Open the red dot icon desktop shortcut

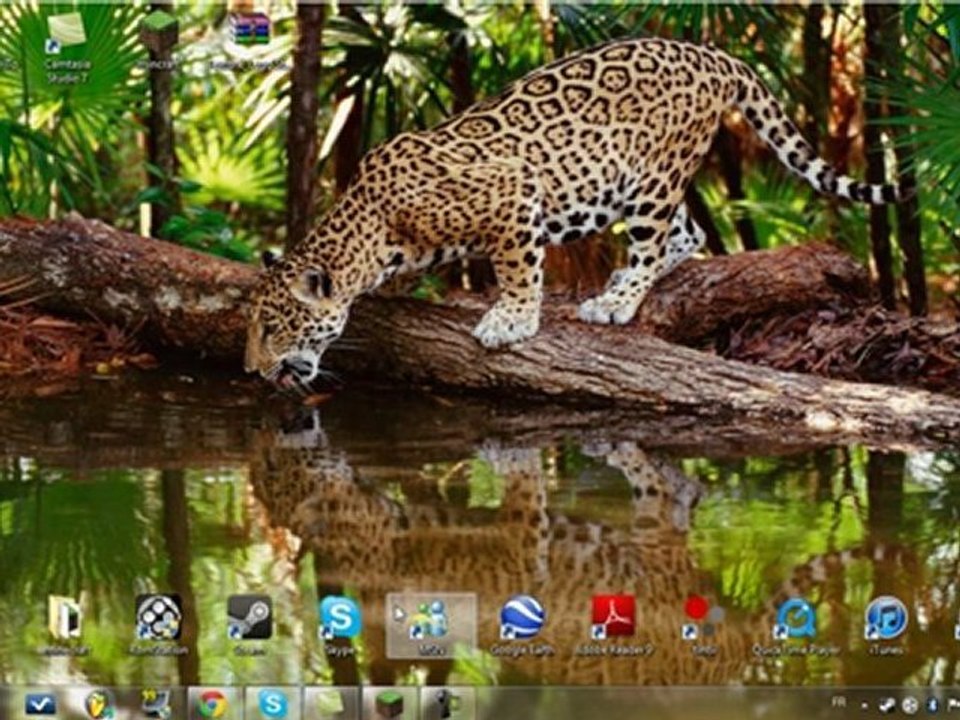click(x=703, y=624)
